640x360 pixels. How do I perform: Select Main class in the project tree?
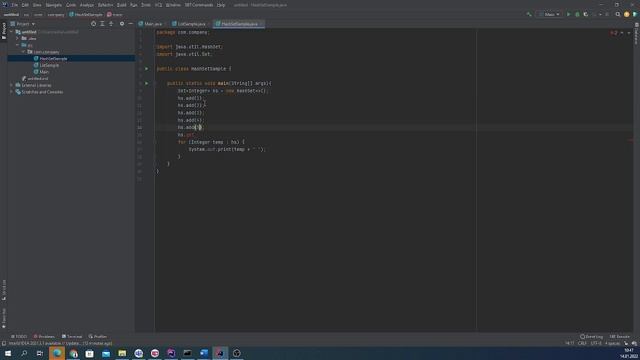[x=41, y=72]
